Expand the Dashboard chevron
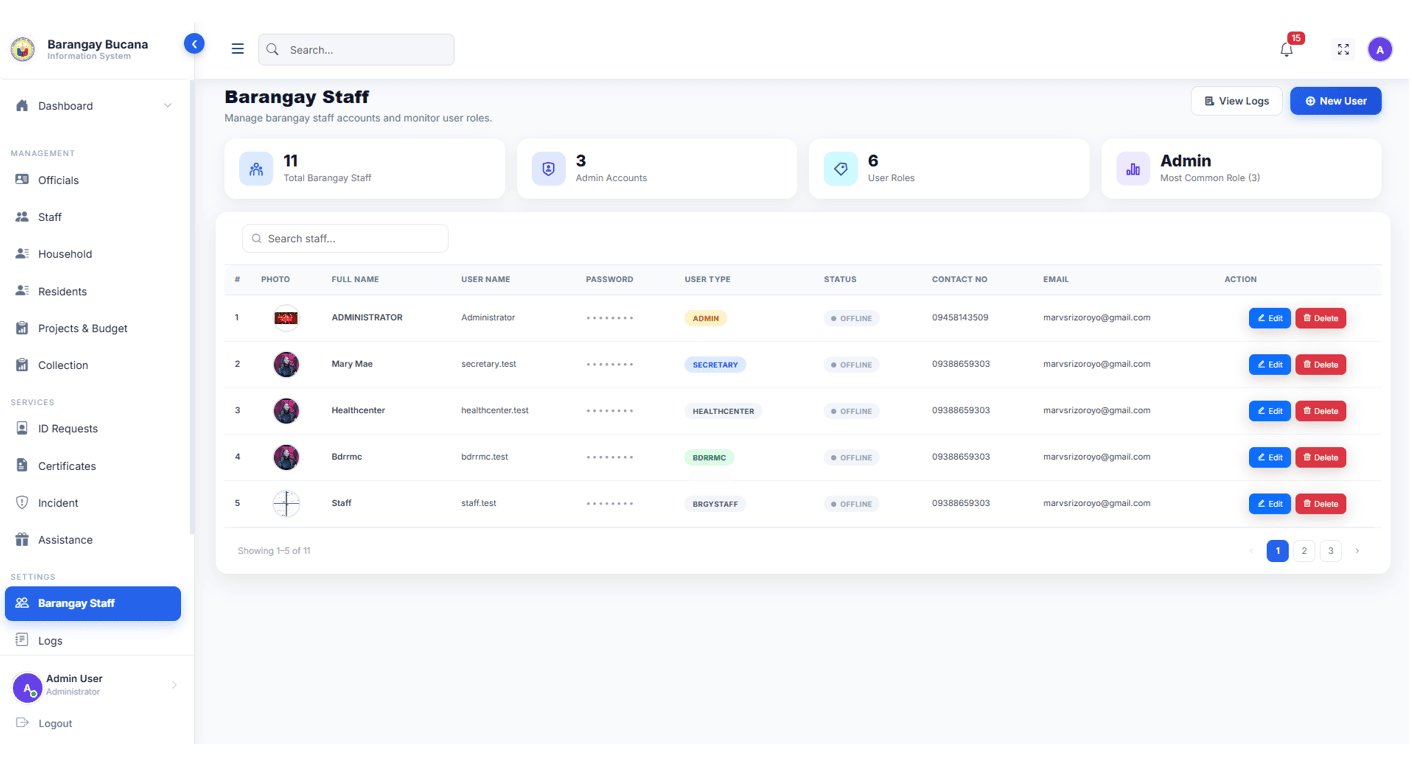The height and width of the screenshot is (760, 1412). point(167,106)
